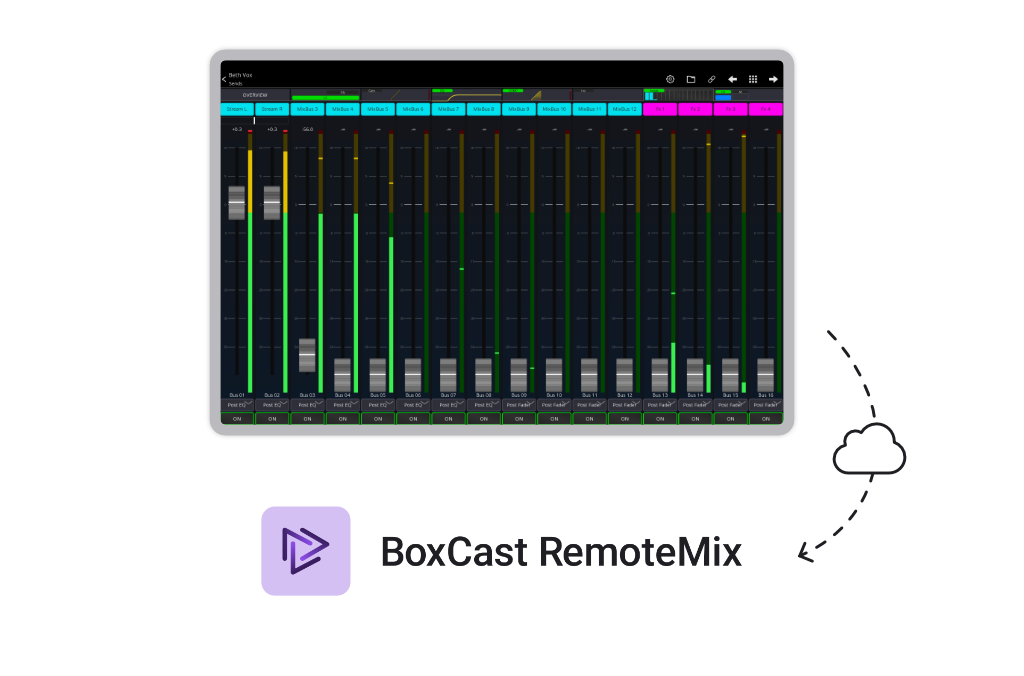
Task: Select the Stream R channel label
Action: [x=272, y=109]
